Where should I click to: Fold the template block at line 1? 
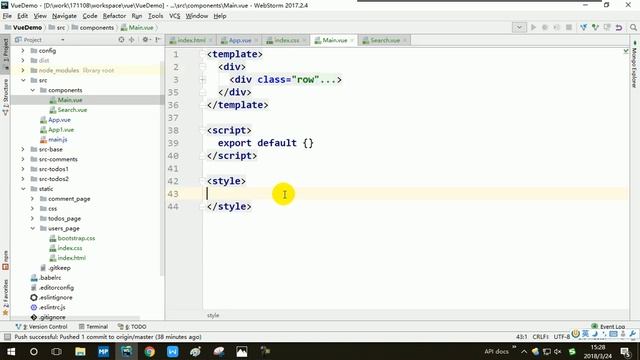click(x=203, y=54)
